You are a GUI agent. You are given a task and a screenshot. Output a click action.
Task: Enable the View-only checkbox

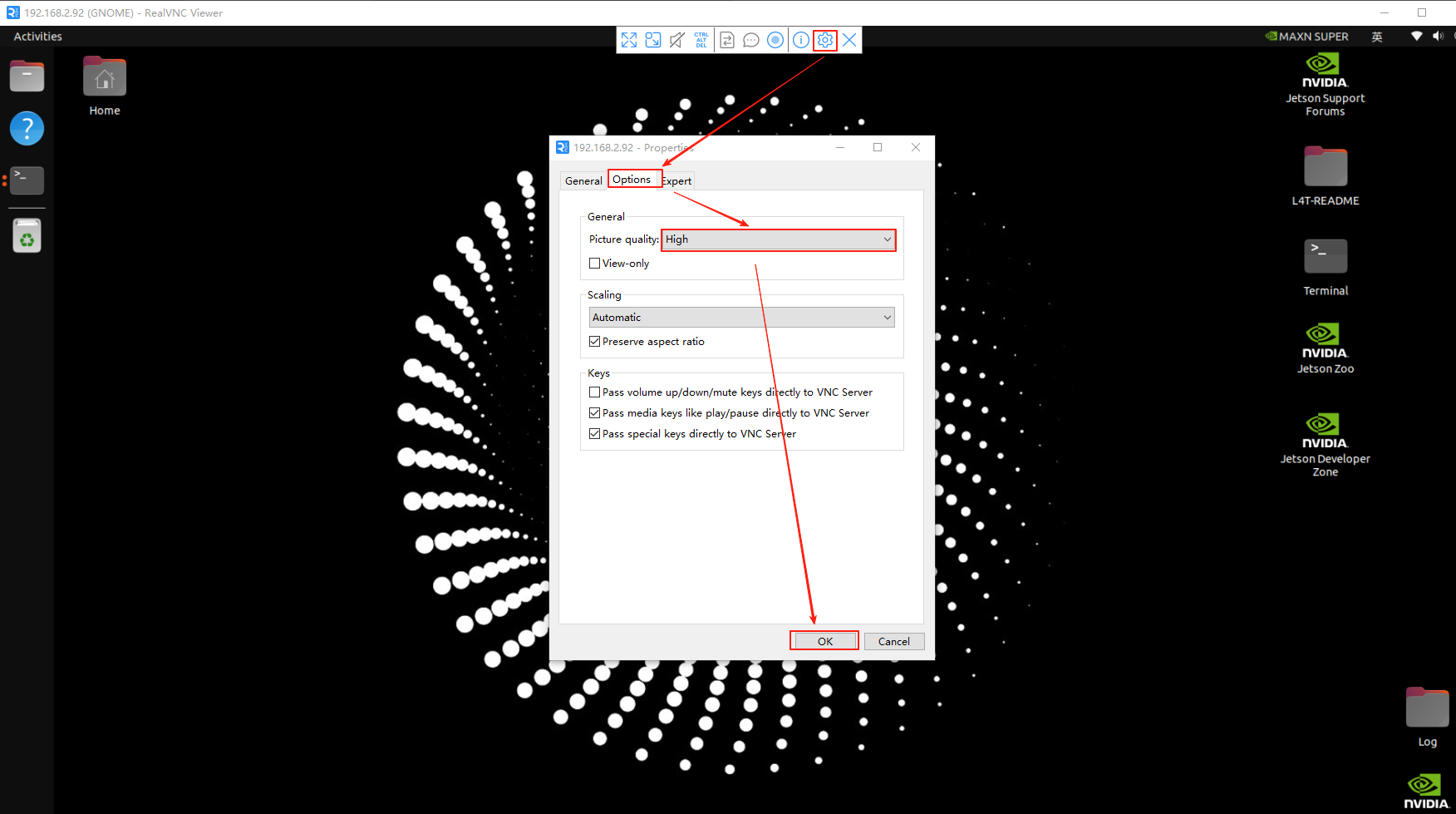pos(595,264)
